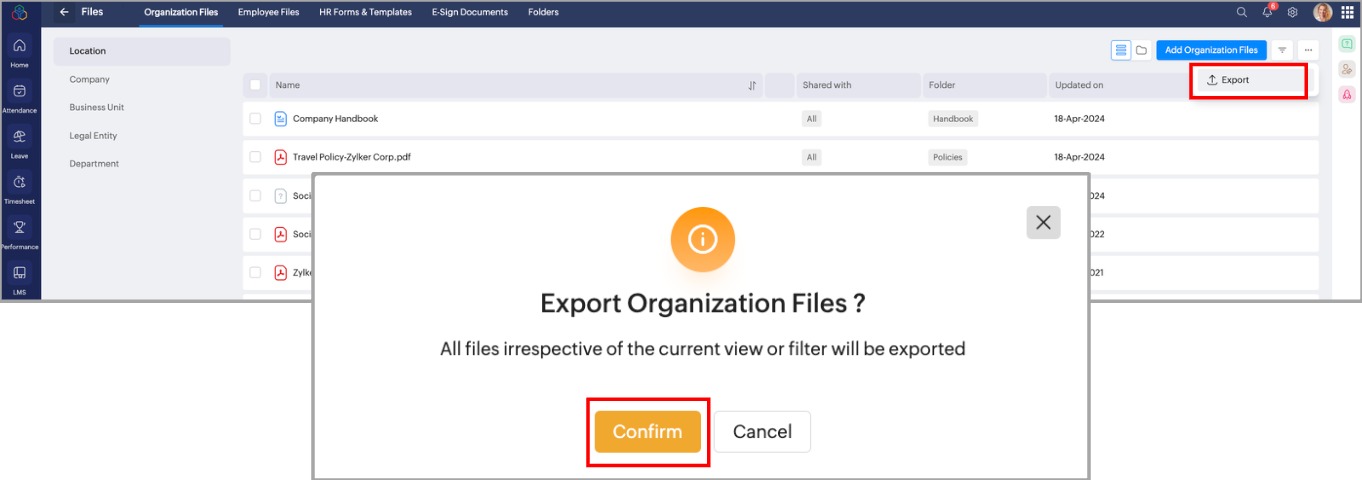Viewport: 1362px width, 480px height.
Task: Select Location in the left panel
Action: (142, 51)
